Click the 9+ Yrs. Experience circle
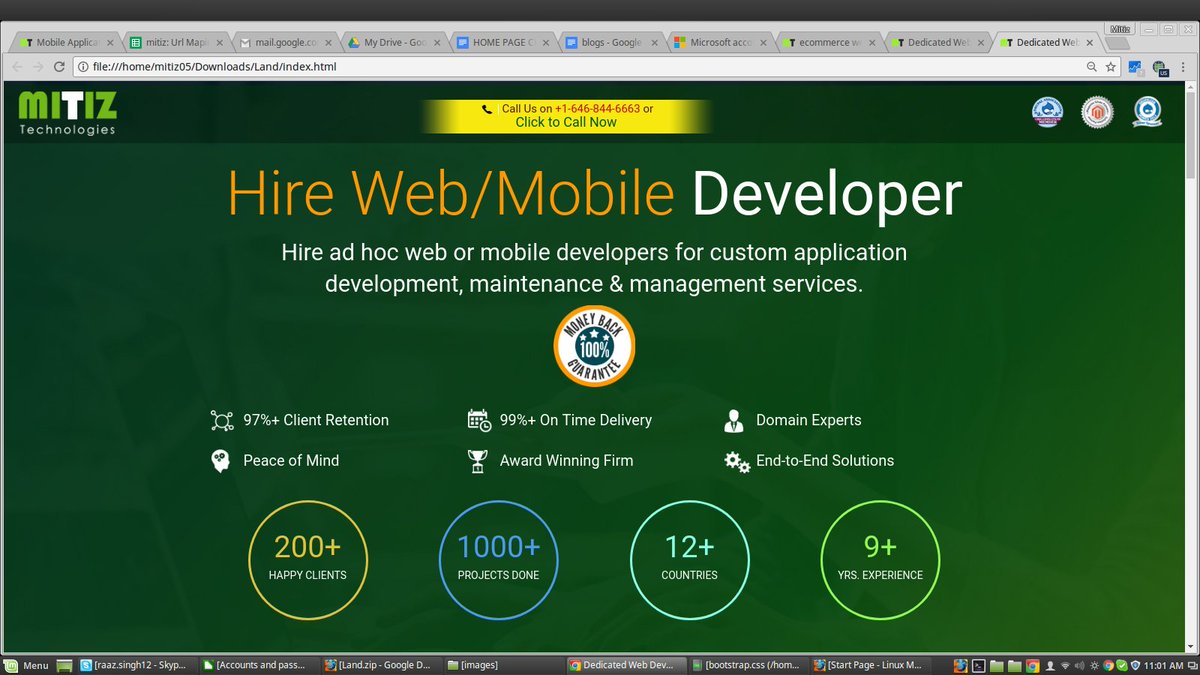 pos(880,558)
